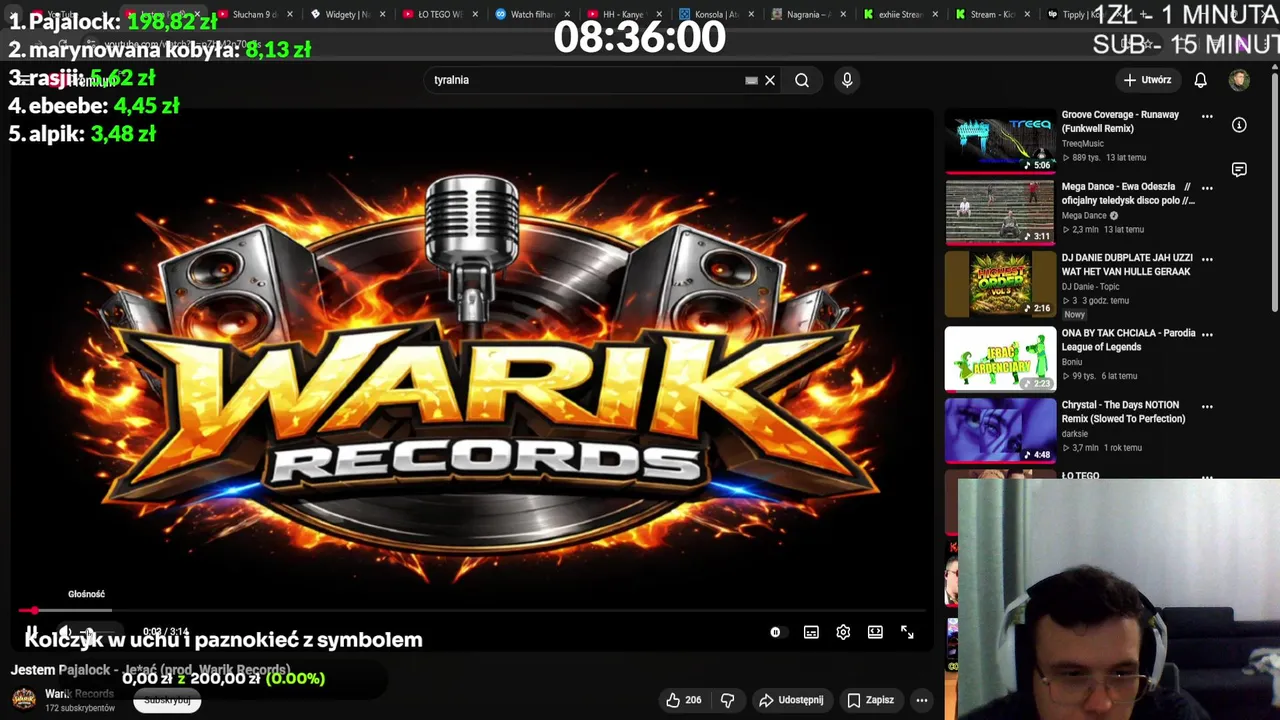1280x720 pixels.
Task: Open Warik Records channel avatar
Action: [24, 698]
